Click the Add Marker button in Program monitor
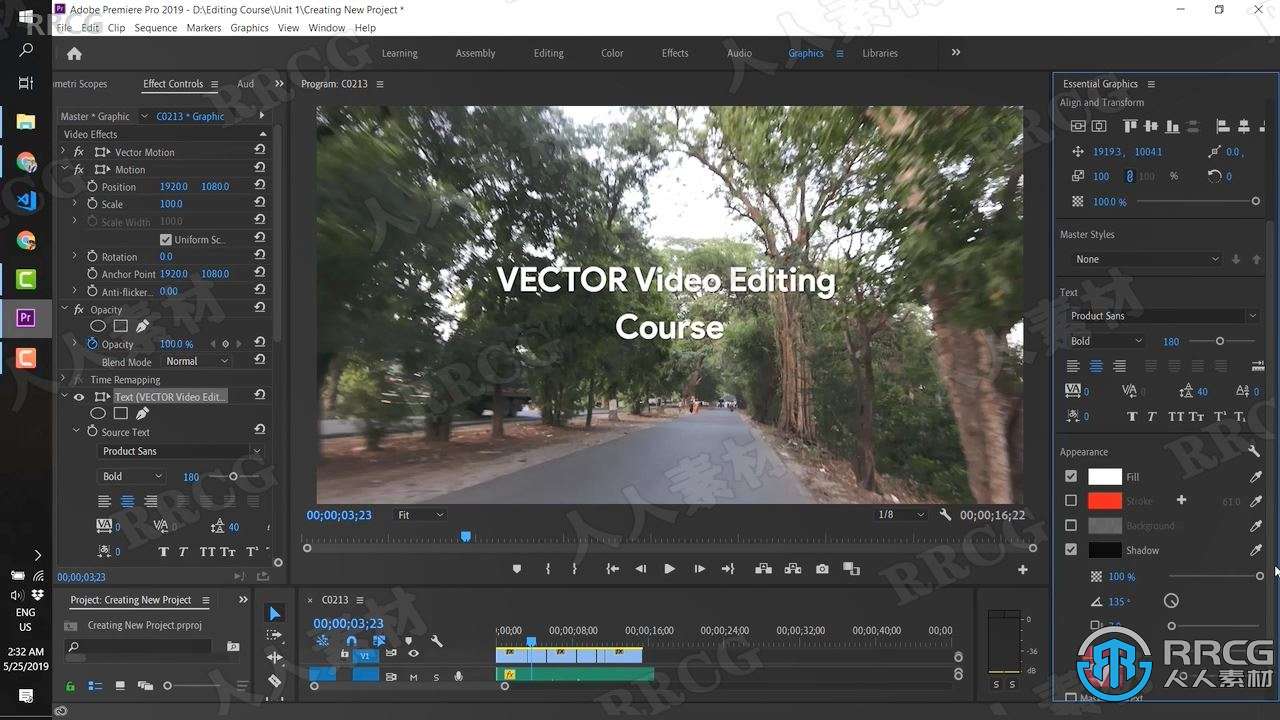The width and height of the screenshot is (1280, 720). [517, 569]
